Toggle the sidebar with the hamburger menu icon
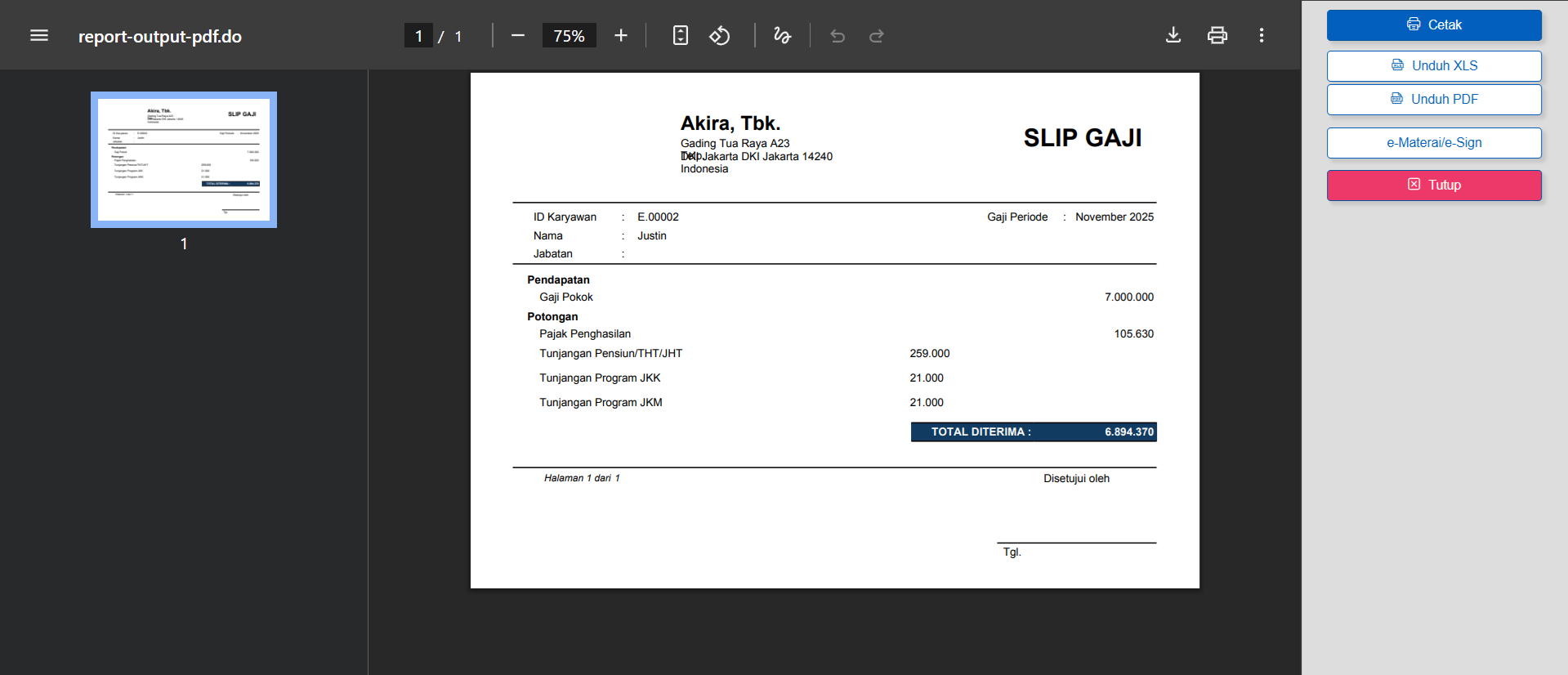The image size is (1568, 675). [39, 36]
